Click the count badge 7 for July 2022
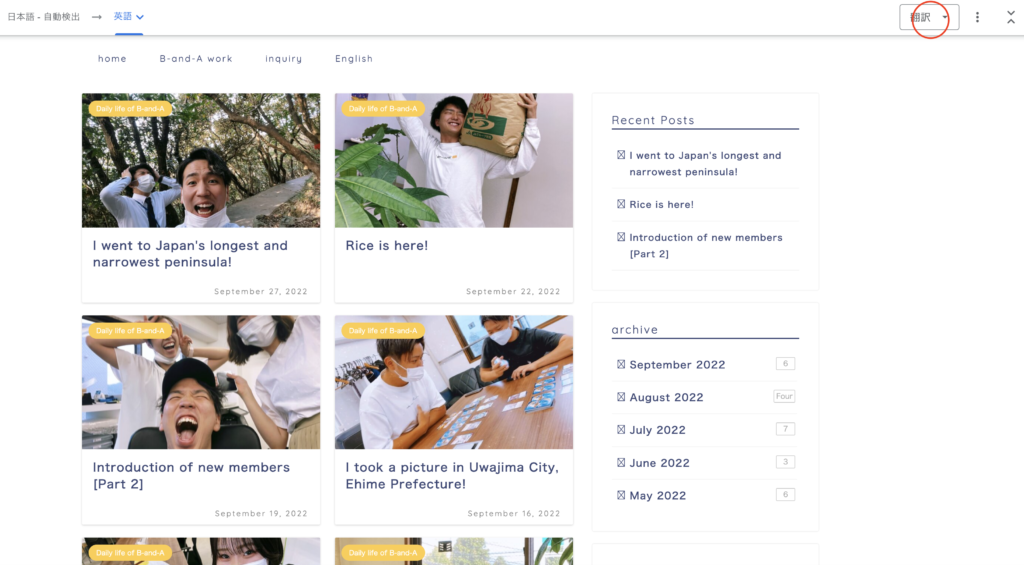The width and height of the screenshot is (1024, 565). click(785, 429)
